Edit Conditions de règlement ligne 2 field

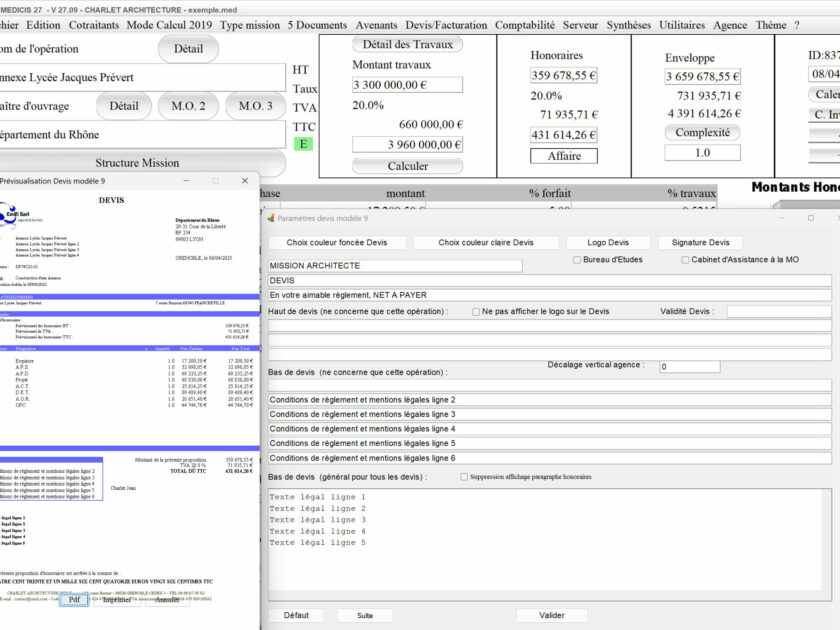pos(550,400)
